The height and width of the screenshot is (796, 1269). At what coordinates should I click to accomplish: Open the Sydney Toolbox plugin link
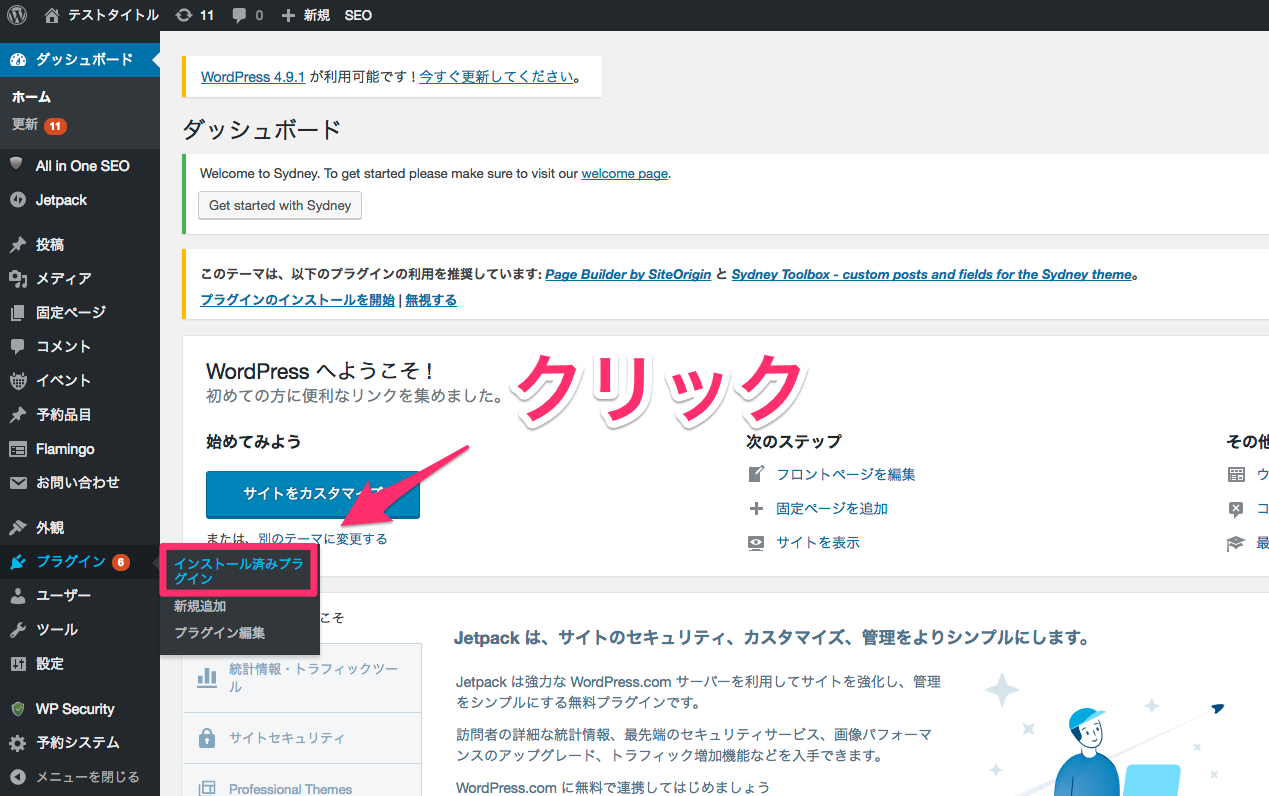[x=932, y=274]
